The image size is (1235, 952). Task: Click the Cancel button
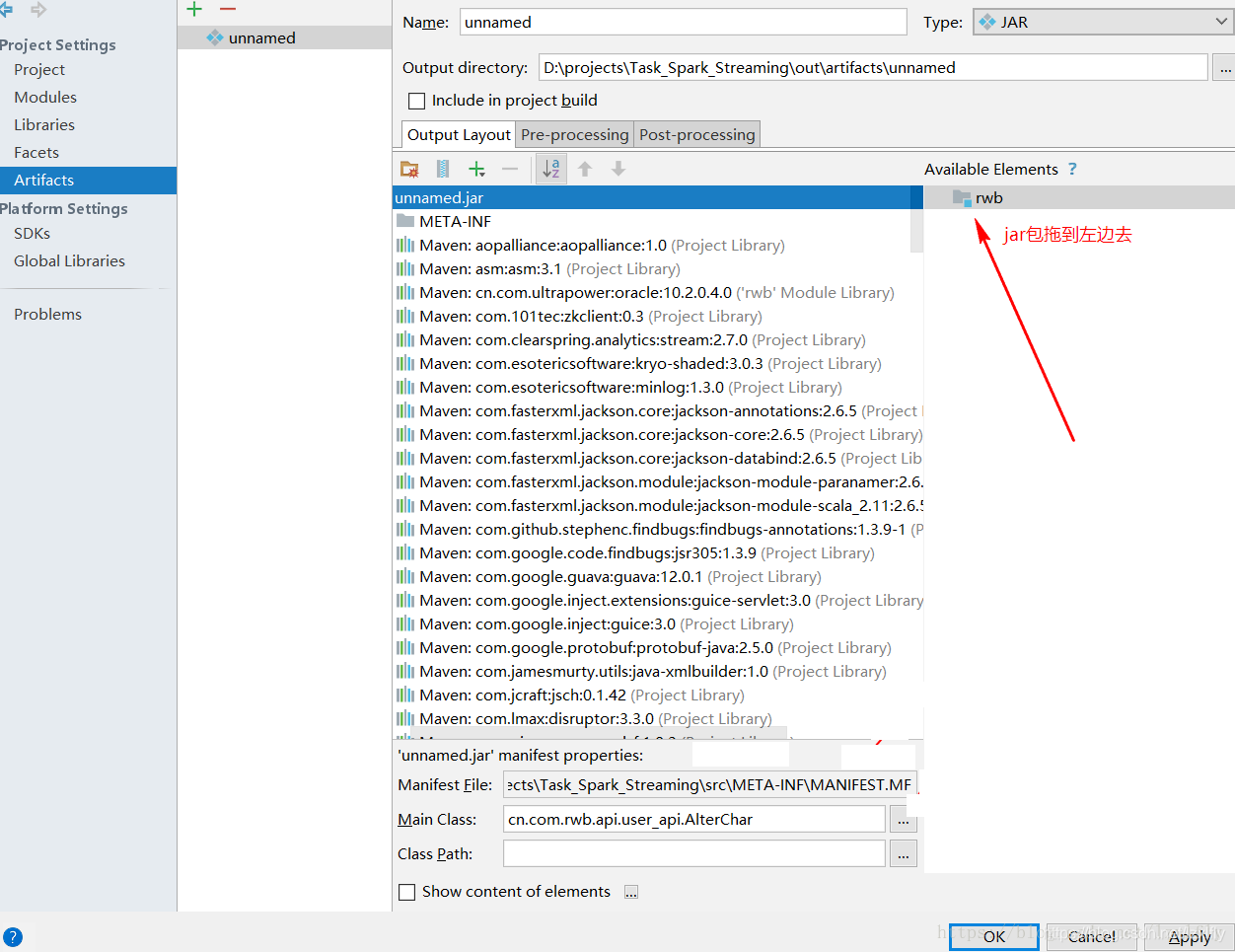(x=1092, y=936)
